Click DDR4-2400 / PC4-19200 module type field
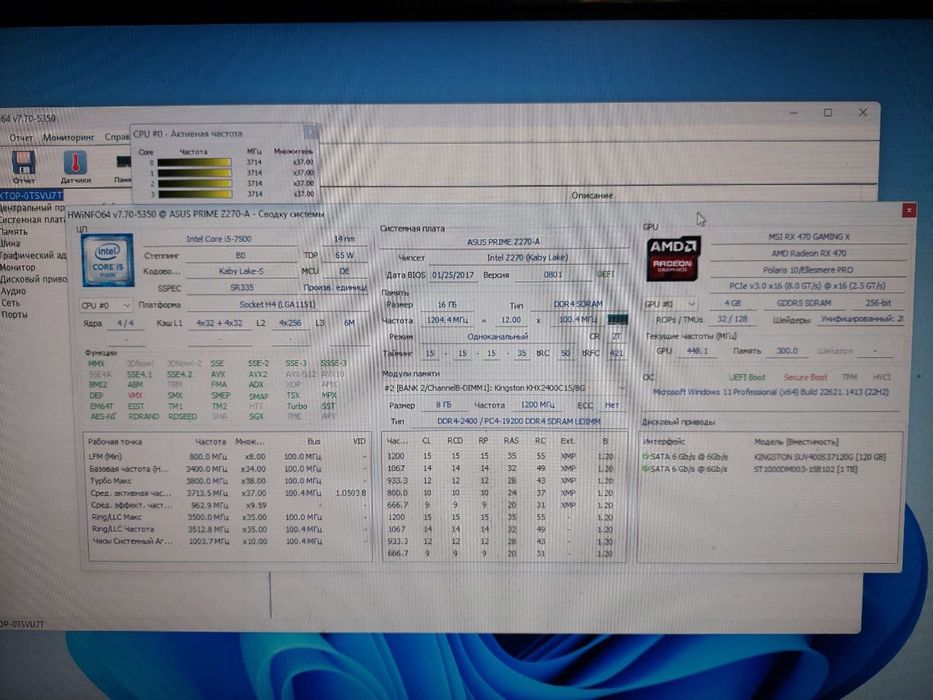 pyautogui.click(x=519, y=421)
